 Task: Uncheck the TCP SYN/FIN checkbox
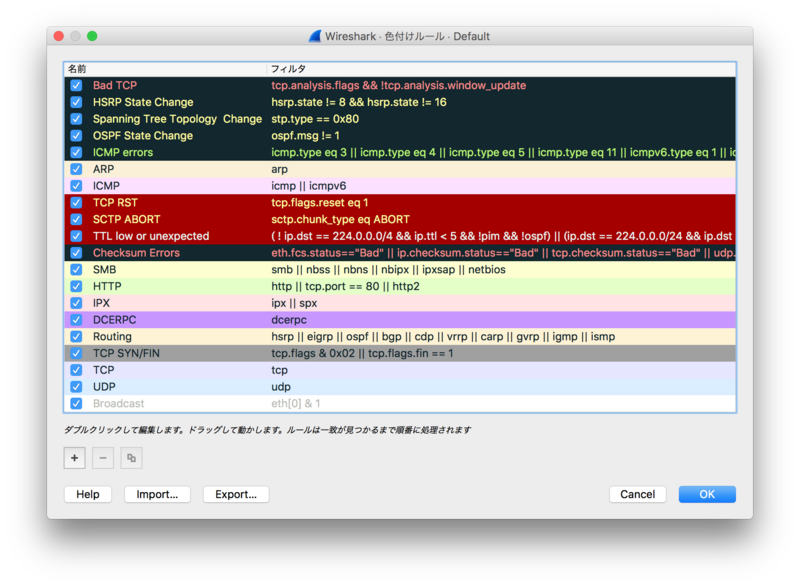coord(76,353)
